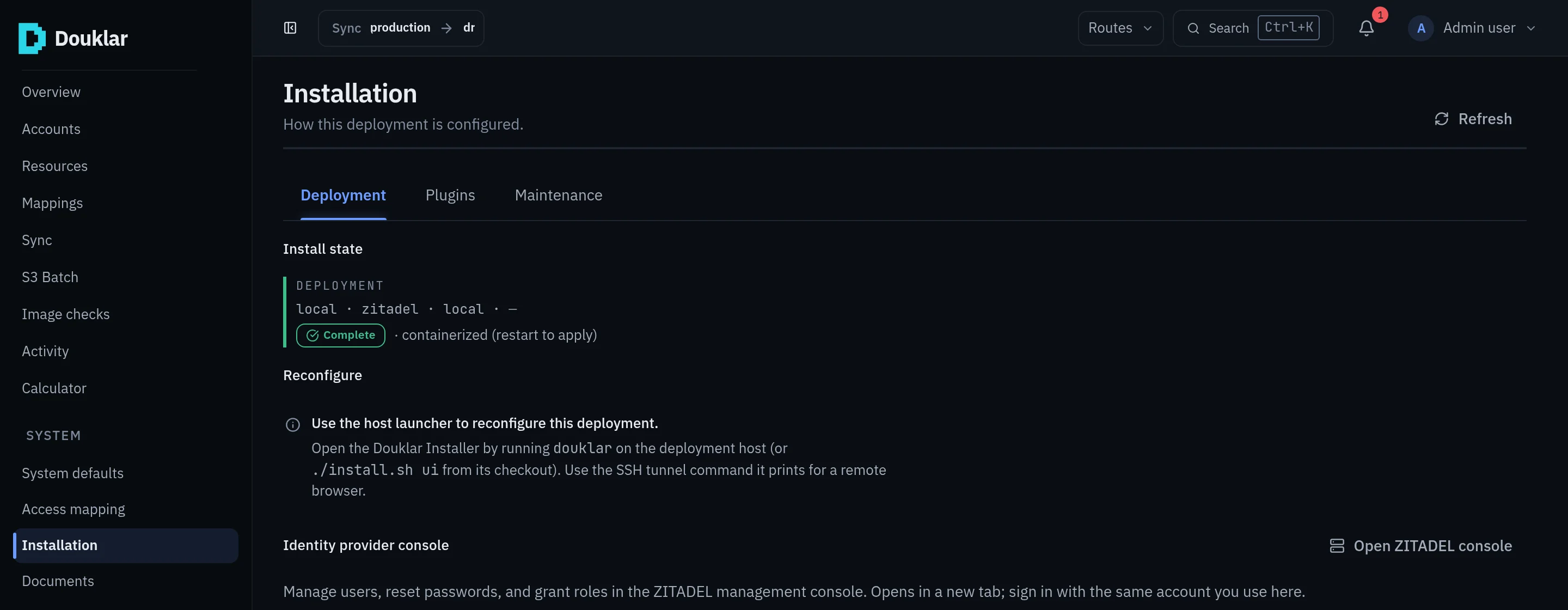Open Mappings in the sidebar
Screen dimensions: 1568x610
click(52, 203)
